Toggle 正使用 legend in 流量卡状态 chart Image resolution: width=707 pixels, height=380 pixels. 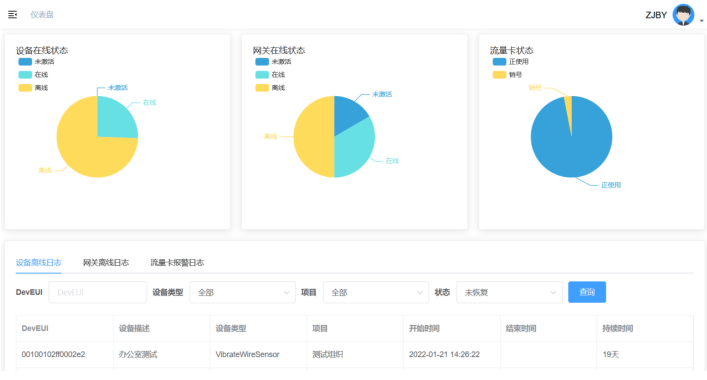click(x=510, y=62)
